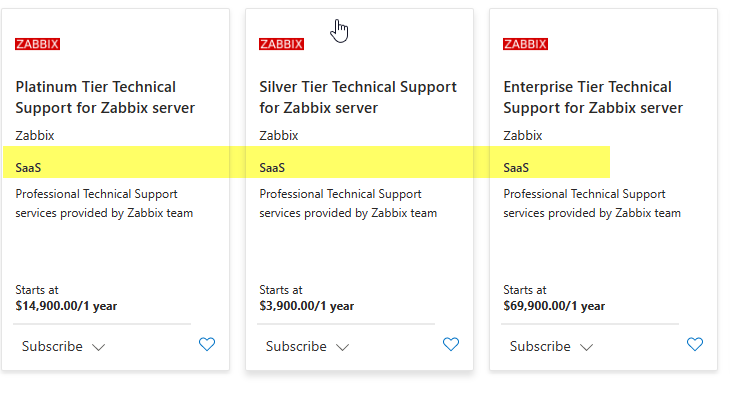Image resolution: width=730 pixels, height=401 pixels.
Task: Click Zabbix publisher name under Platinum title
Action: point(35,136)
